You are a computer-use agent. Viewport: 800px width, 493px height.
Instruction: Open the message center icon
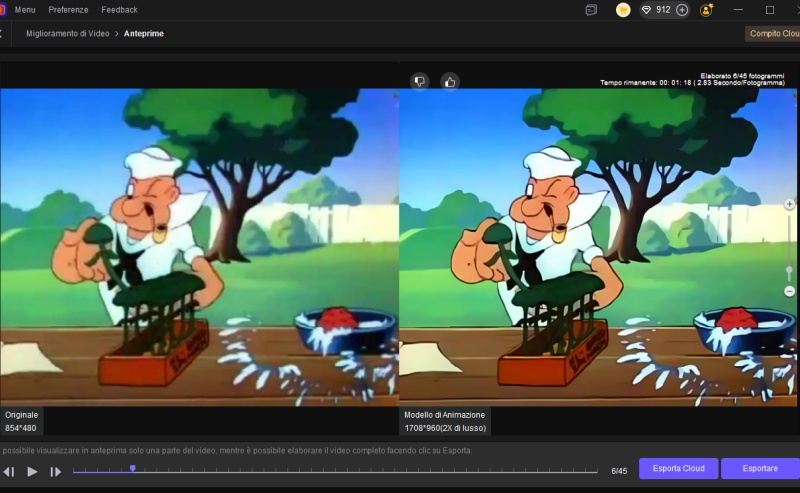[591, 10]
